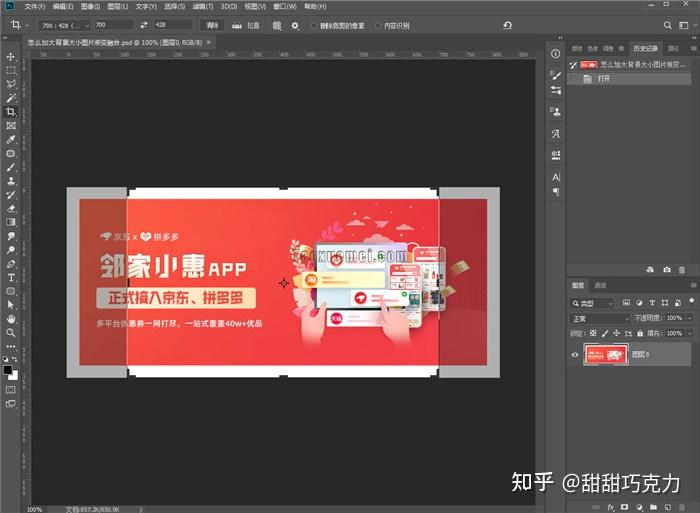Open opacity slider dropdown arrow
The width and height of the screenshot is (700, 513).
690,318
